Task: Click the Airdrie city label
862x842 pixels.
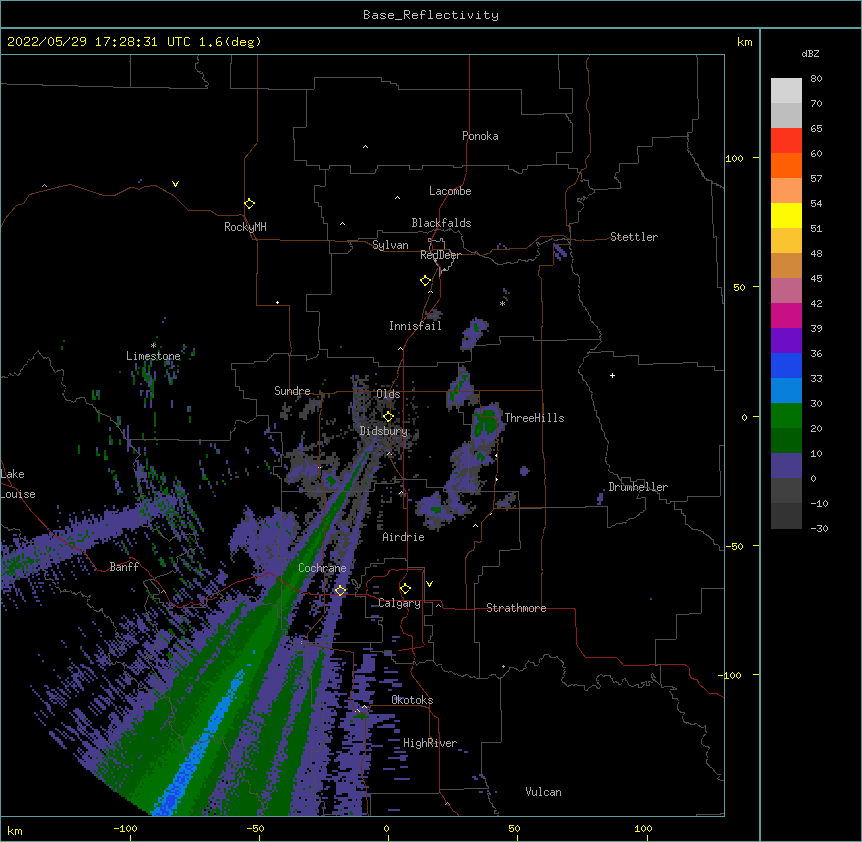Action: 403,537
